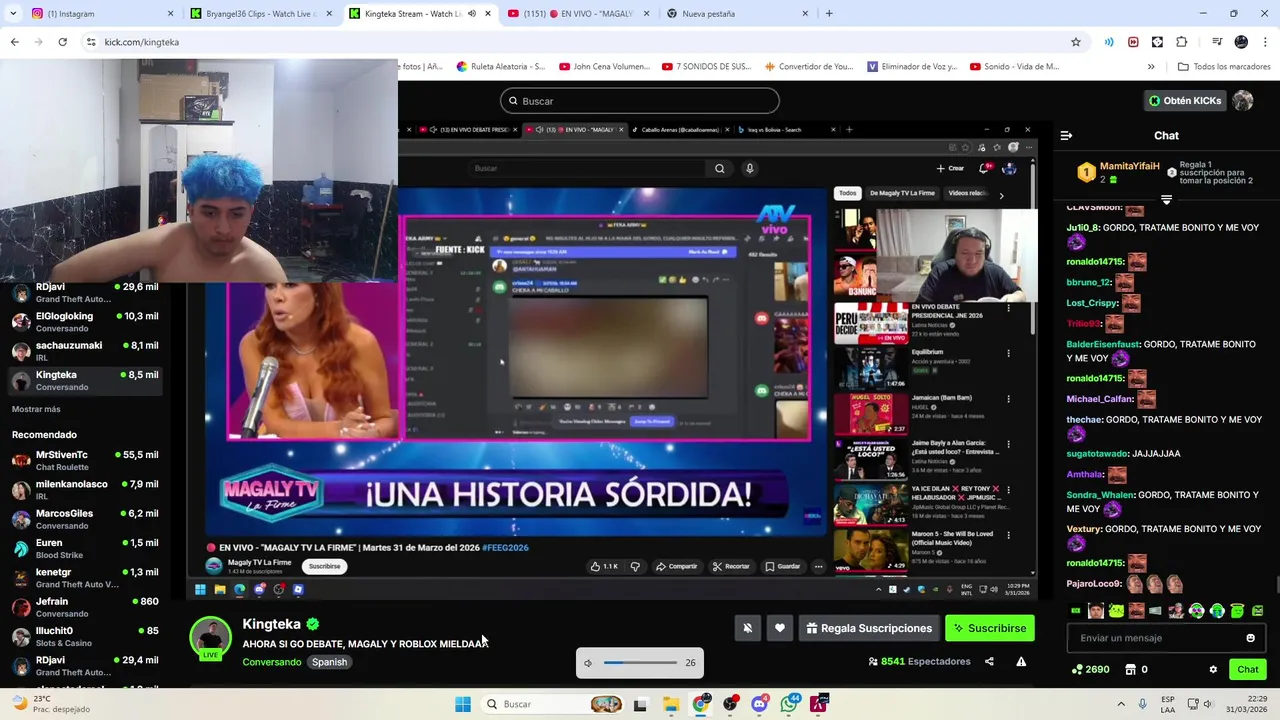This screenshot has height=720, width=1280.
Task: Open the Kick shop icon next to 0
Action: (1131, 669)
